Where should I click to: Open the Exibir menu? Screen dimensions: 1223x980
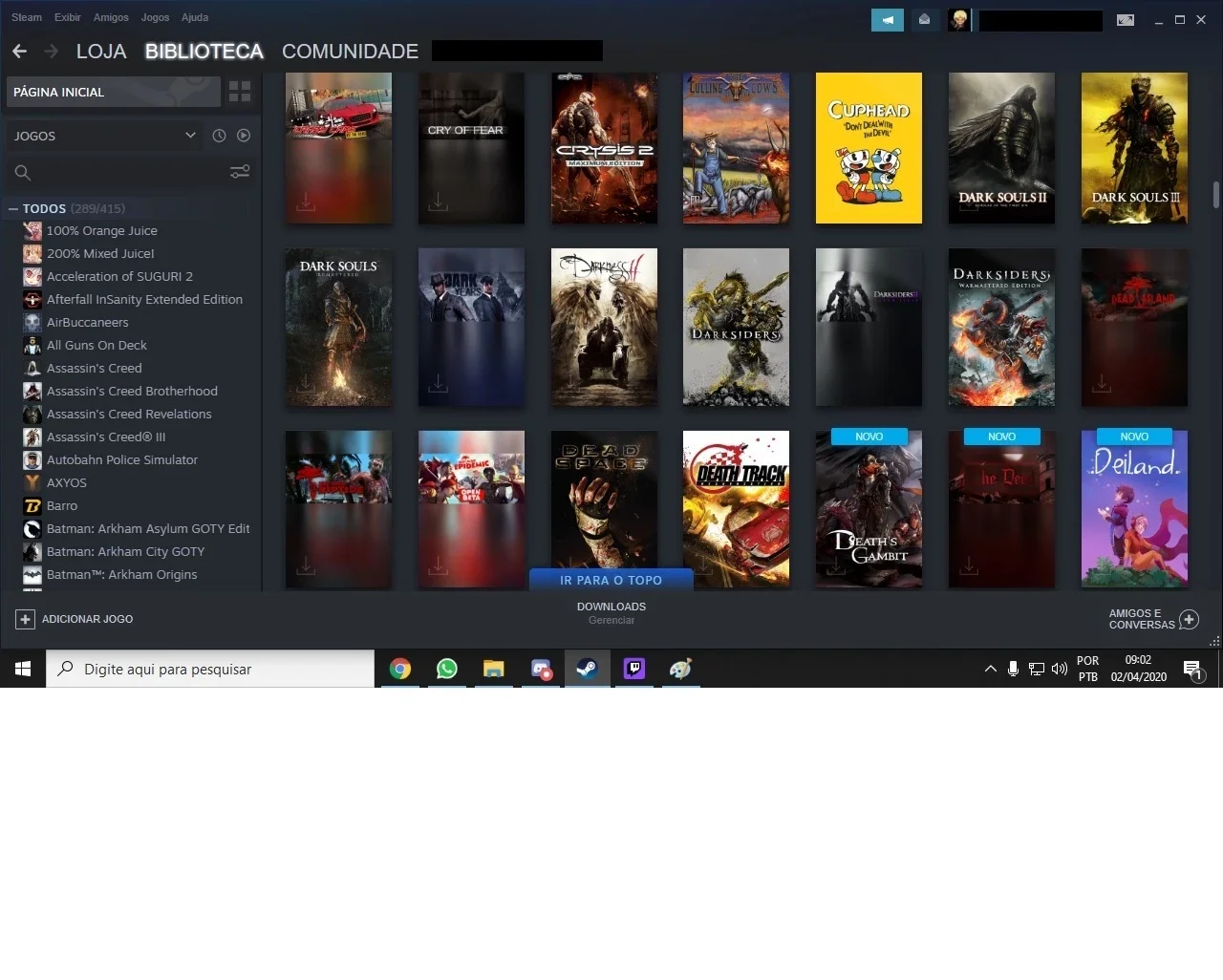[68, 17]
